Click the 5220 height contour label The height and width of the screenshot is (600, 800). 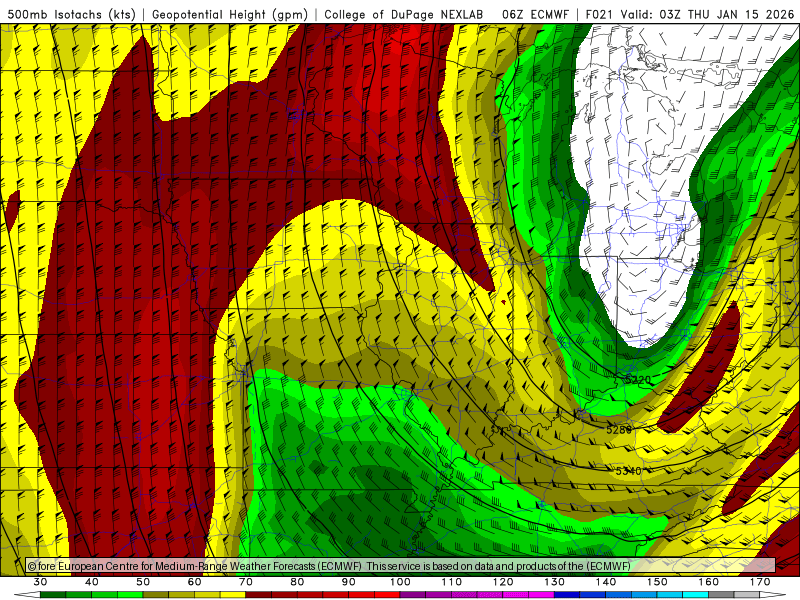coord(638,380)
